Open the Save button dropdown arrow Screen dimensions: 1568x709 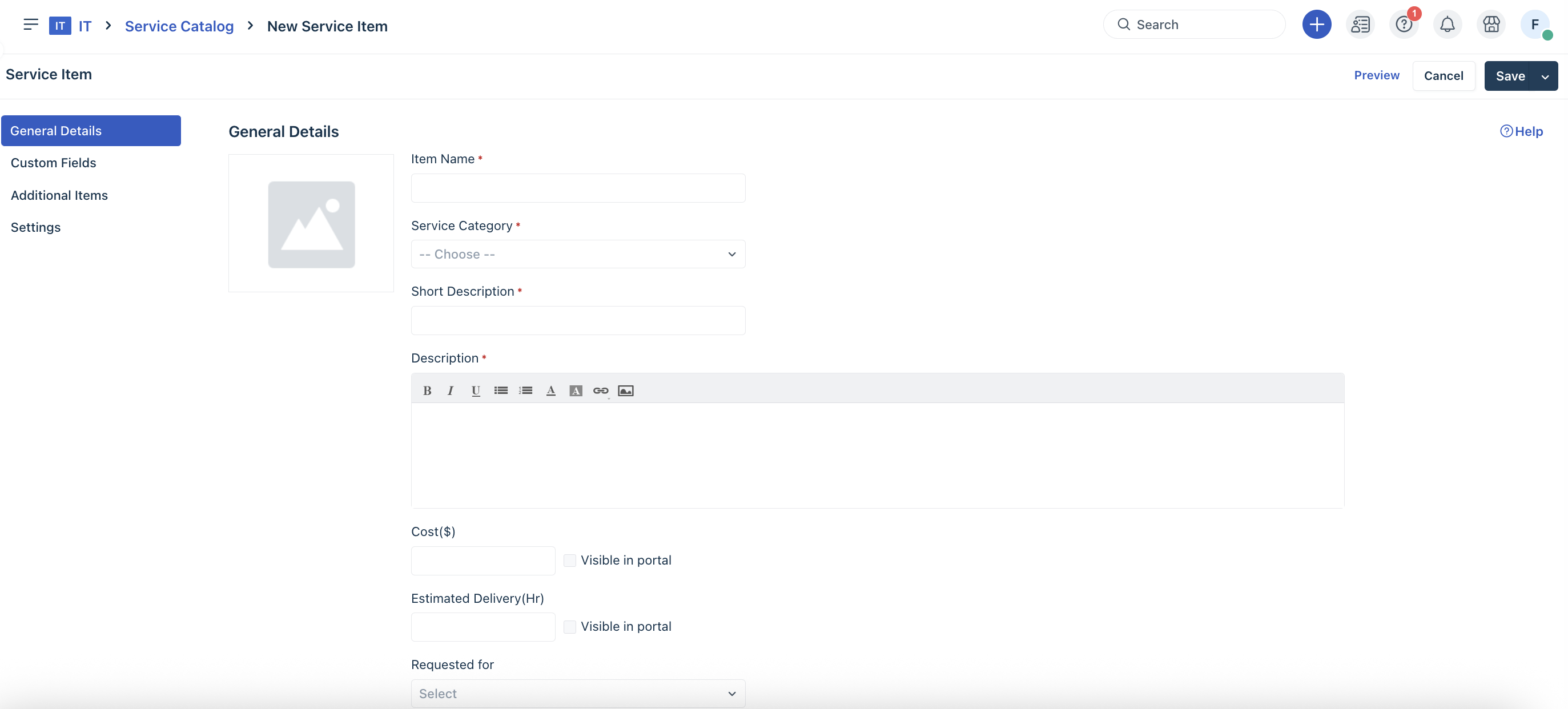(x=1545, y=76)
